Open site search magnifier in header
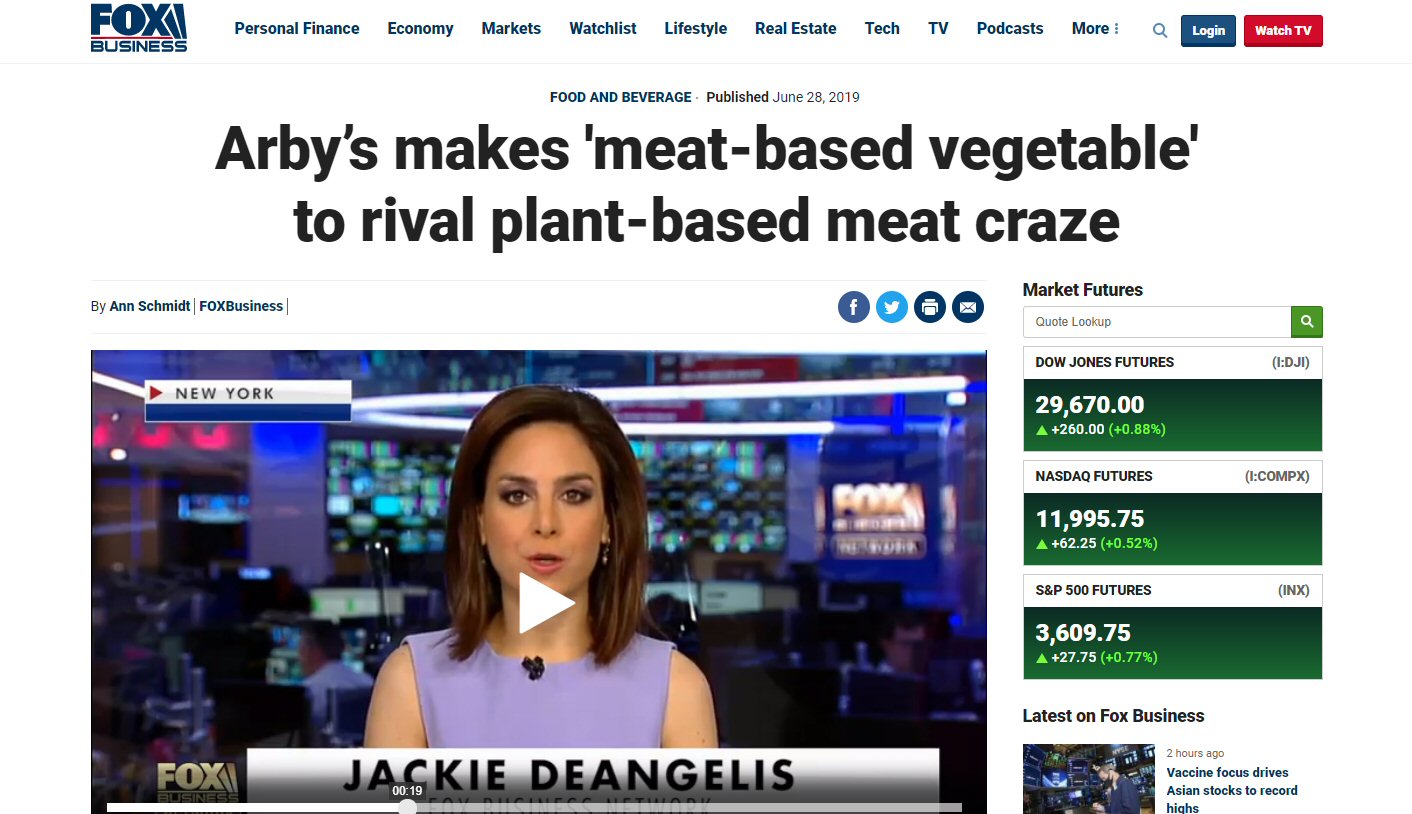The height and width of the screenshot is (814, 1412). tap(1160, 30)
